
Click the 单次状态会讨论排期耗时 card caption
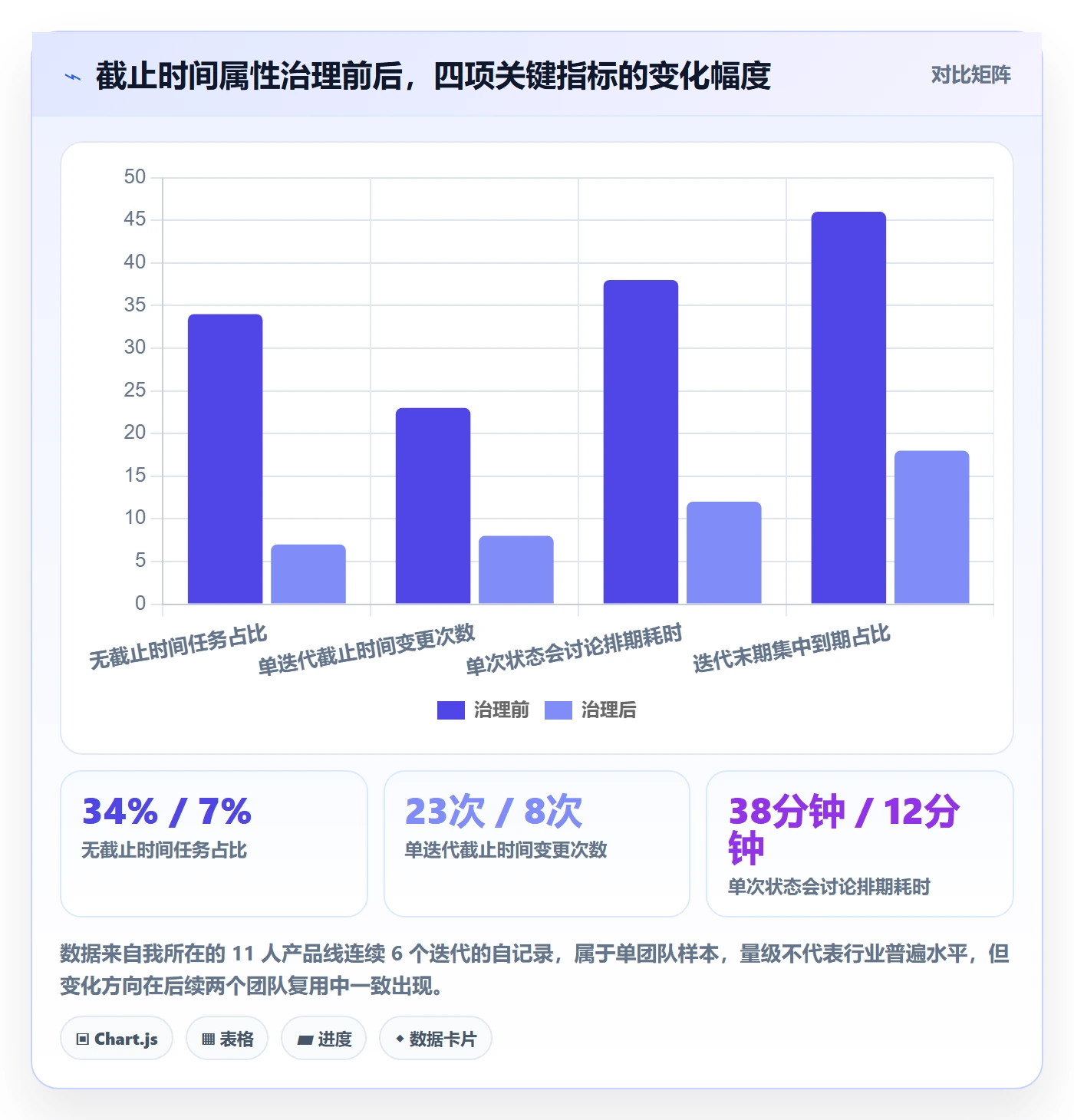[829, 887]
